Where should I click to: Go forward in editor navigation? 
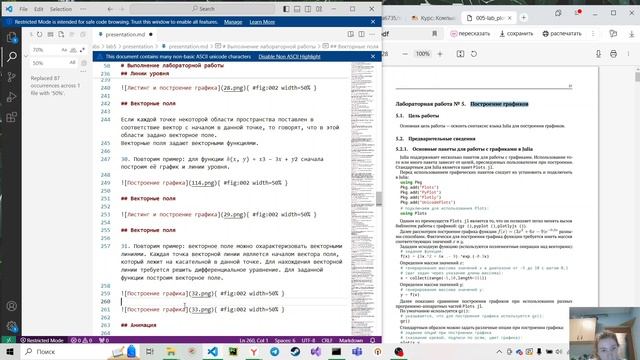click(122, 9)
